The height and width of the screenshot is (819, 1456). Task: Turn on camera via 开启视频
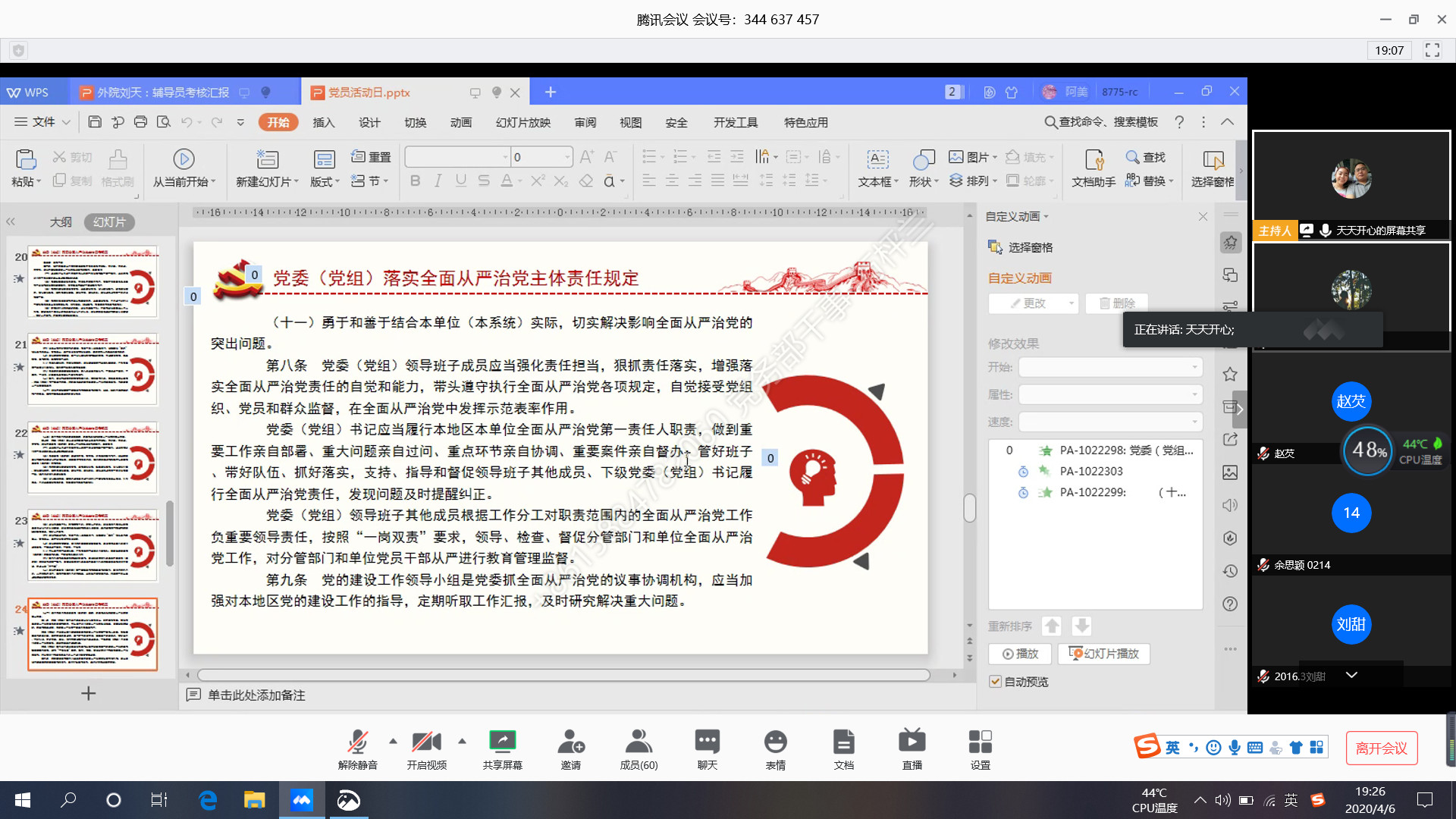[426, 742]
